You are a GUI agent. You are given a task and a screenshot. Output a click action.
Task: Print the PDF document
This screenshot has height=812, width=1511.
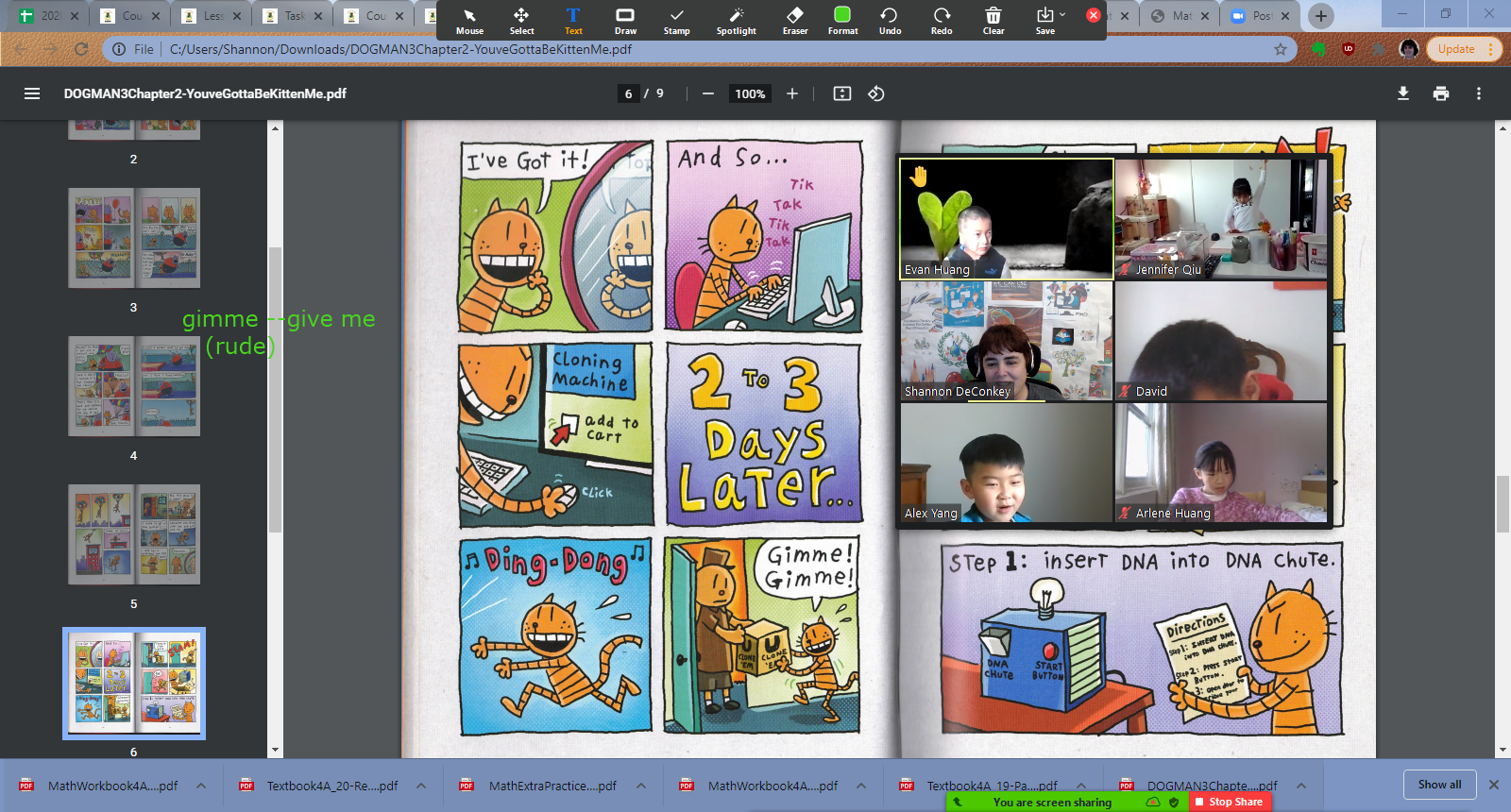(x=1441, y=93)
